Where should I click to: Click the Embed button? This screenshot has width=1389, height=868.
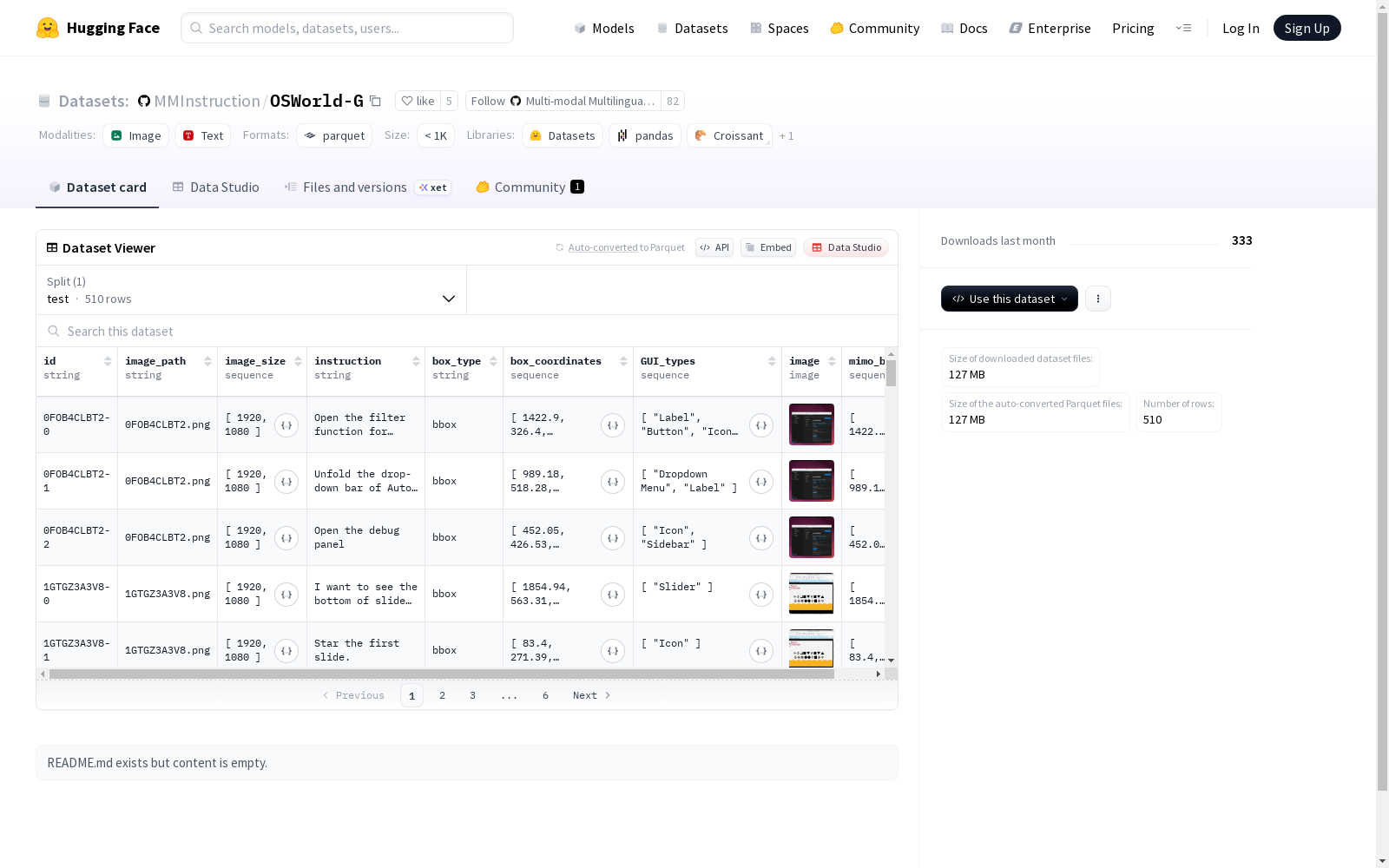[768, 247]
